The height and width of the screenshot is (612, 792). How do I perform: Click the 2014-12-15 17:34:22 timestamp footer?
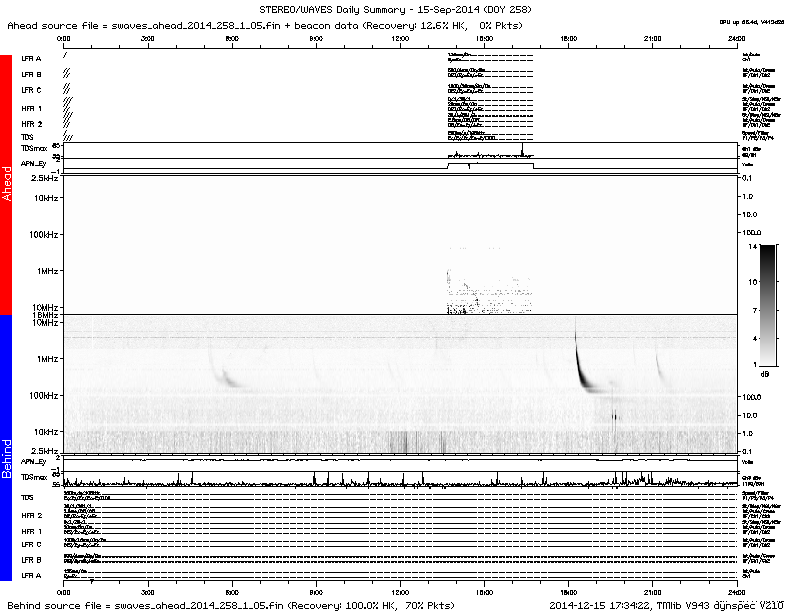[x=667, y=605]
